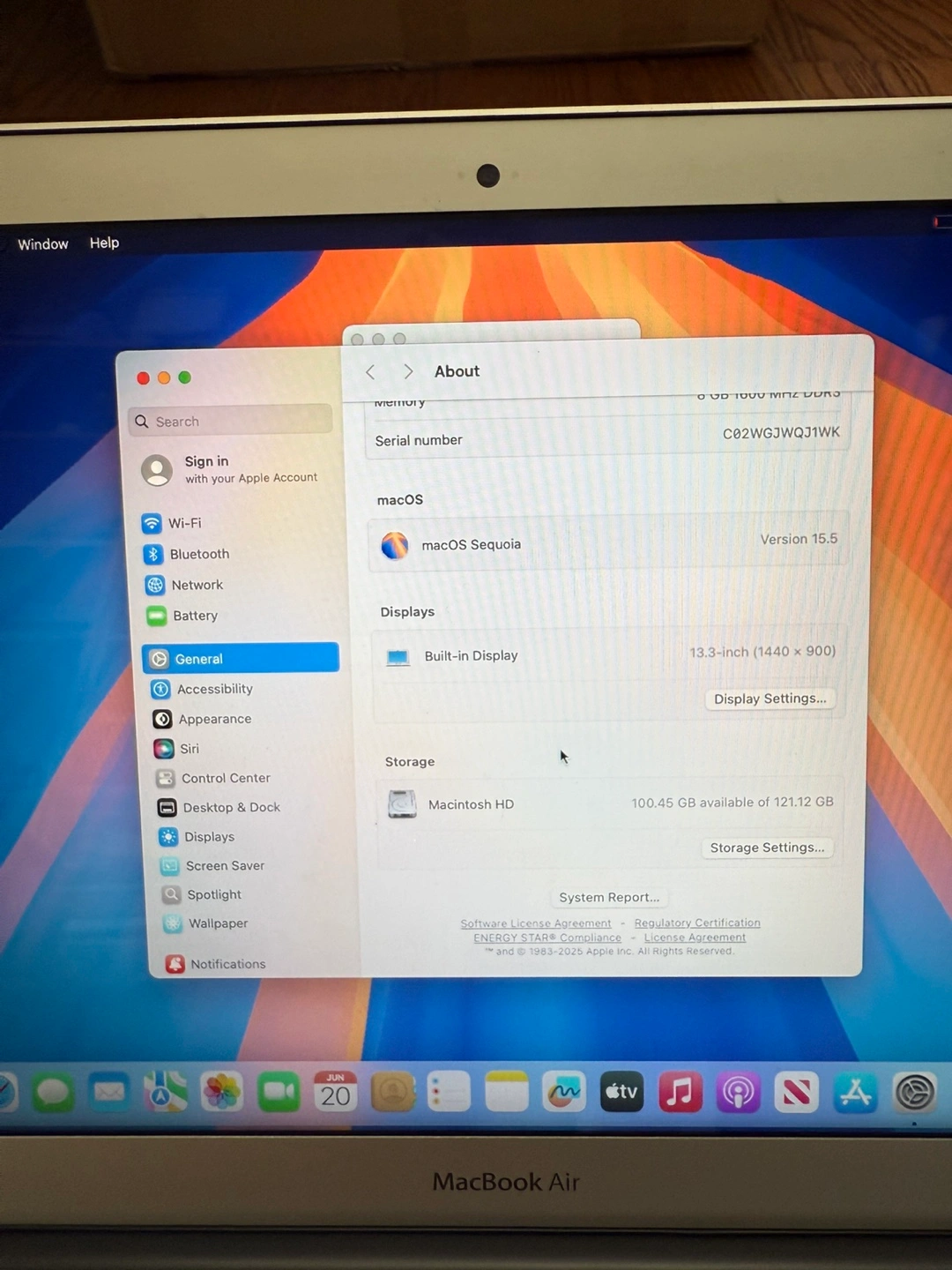Open the Regulatory Certification link
This screenshot has width=952, height=1270.
pyautogui.click(x=697, y=923)
